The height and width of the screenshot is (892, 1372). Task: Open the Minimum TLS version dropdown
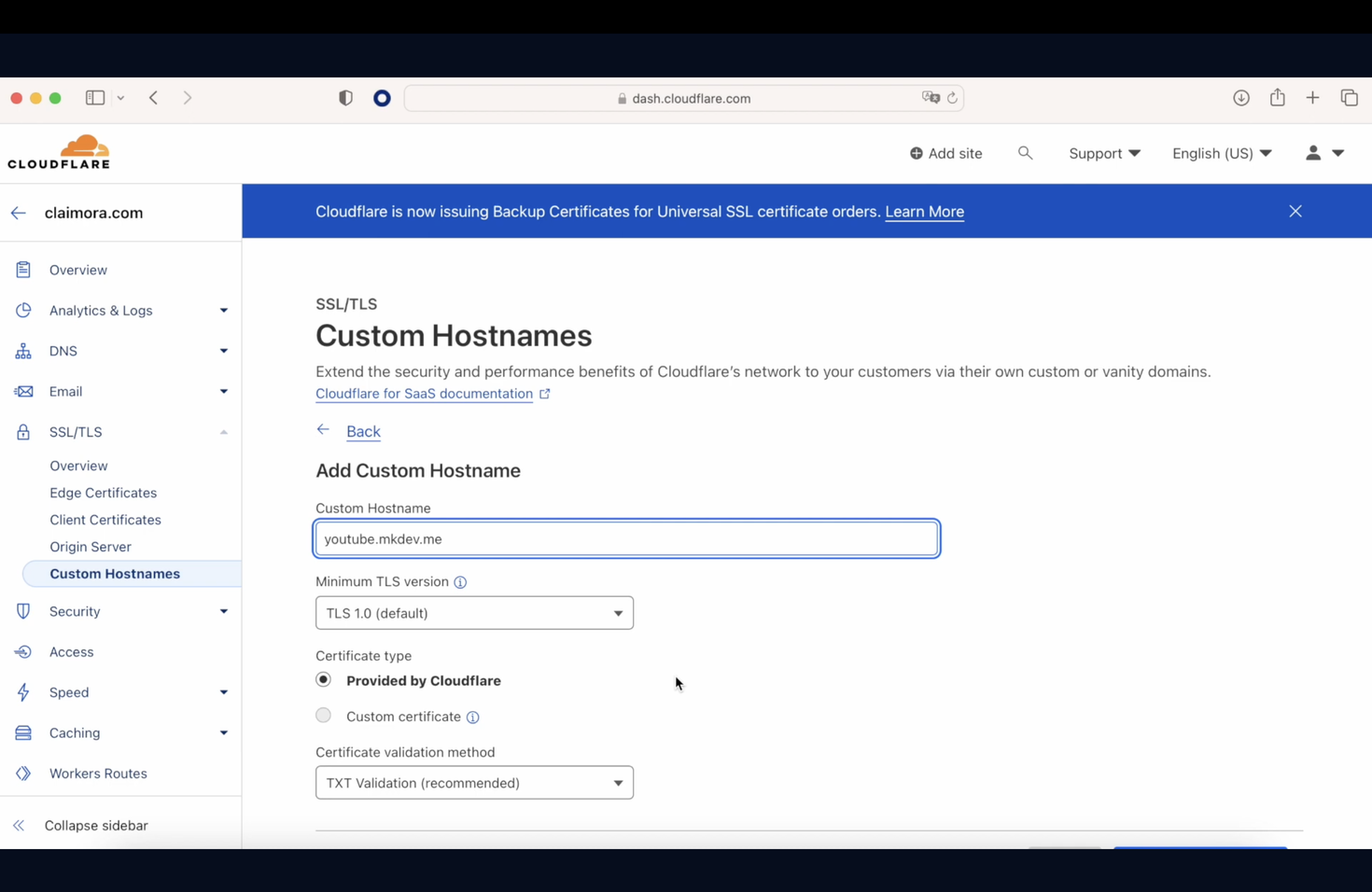pos(474,613)
